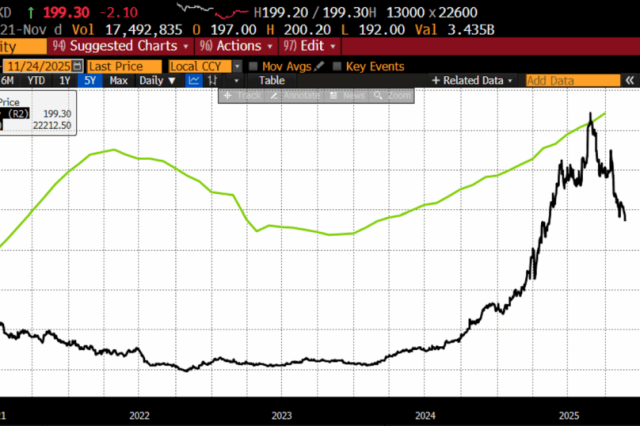This screenshot has height=426, width=640.
Task: Open the News overlay tool
Action: pos(344,94)
